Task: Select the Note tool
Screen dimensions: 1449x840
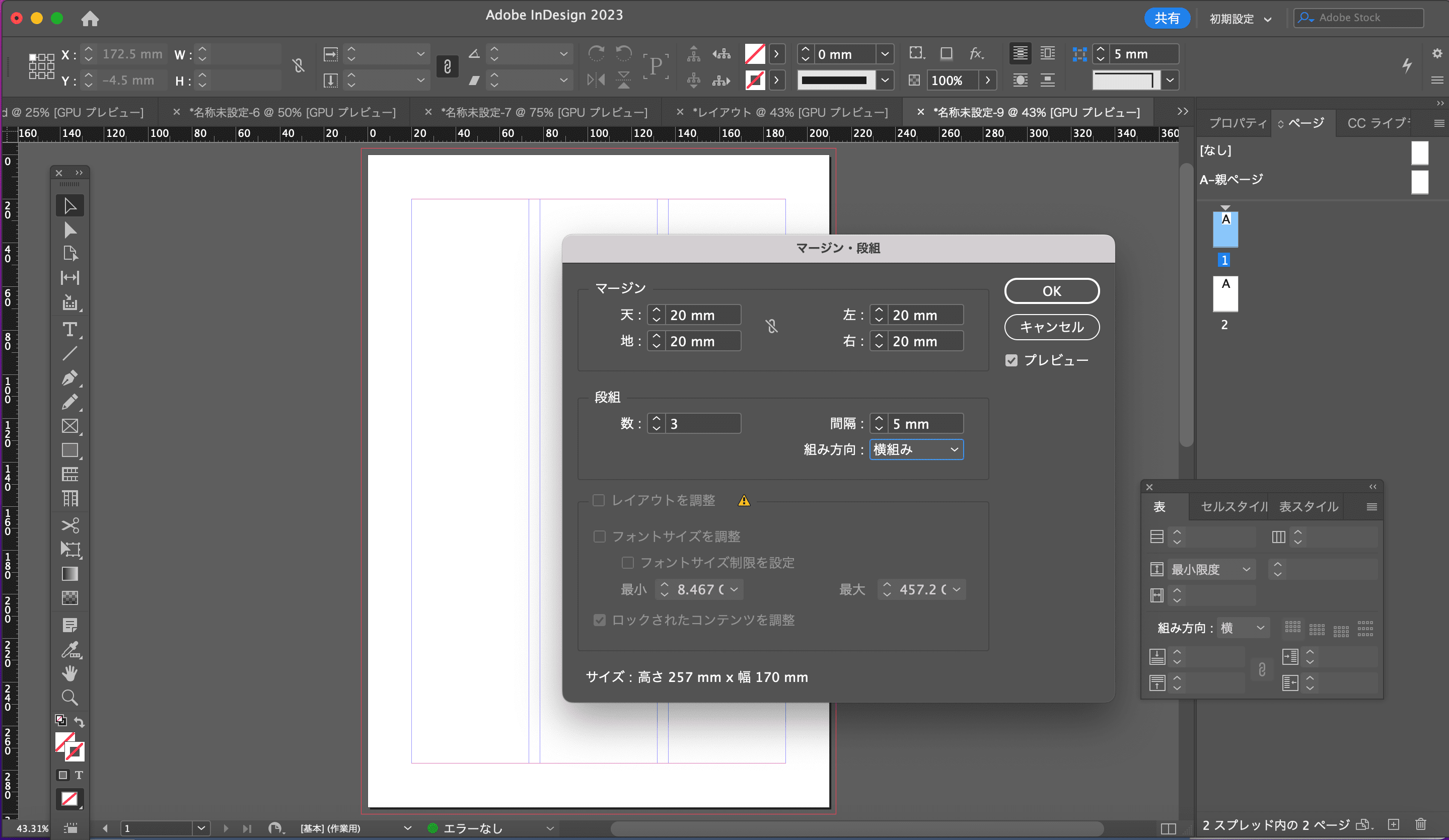Action: point(70,625)
